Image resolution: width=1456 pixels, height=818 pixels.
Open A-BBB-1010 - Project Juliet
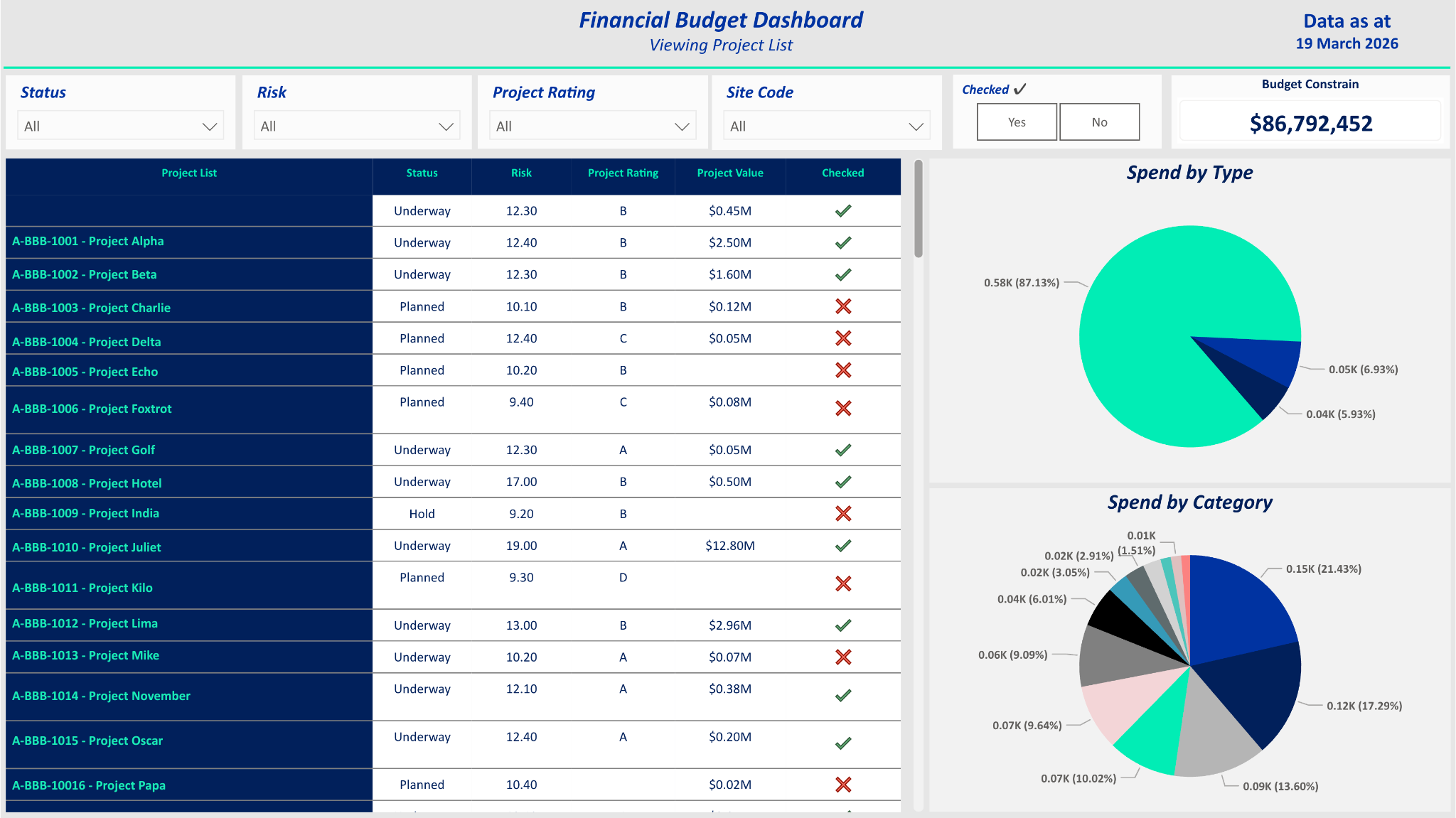click(x=87, y=548)
